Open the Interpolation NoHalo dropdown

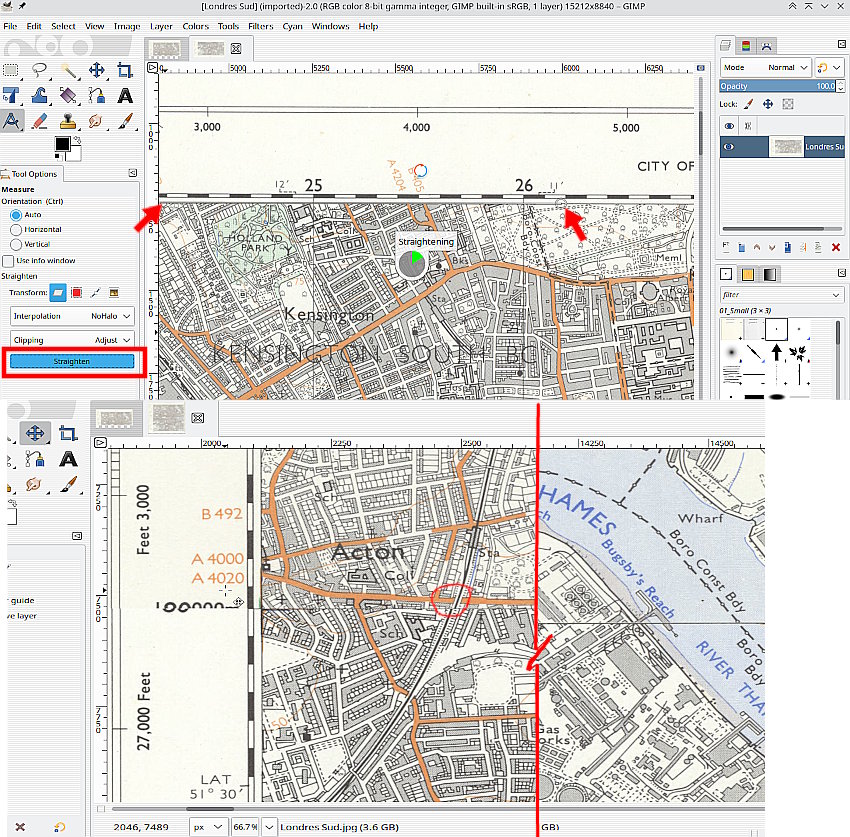click(71, 316)
